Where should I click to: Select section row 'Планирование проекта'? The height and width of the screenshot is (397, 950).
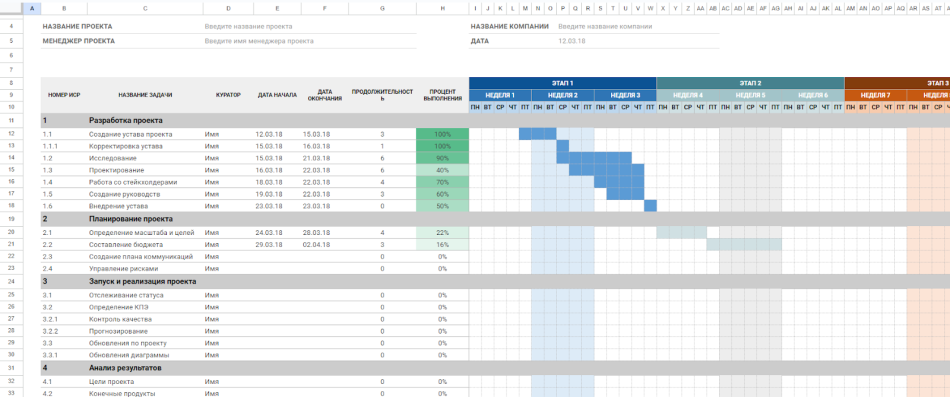[x=495, y=219]
